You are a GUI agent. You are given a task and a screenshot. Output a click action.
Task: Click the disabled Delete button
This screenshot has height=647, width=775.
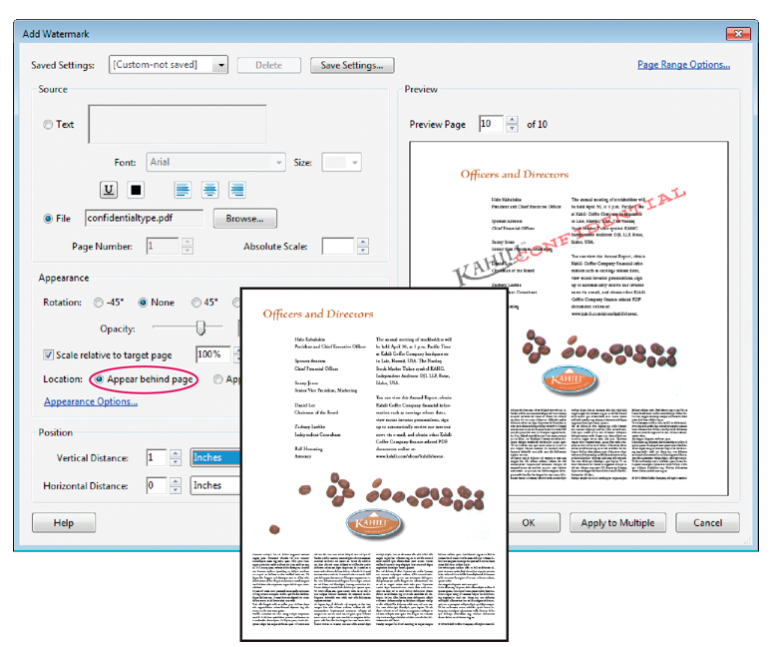pyautogui.click(x=269, y=65)
